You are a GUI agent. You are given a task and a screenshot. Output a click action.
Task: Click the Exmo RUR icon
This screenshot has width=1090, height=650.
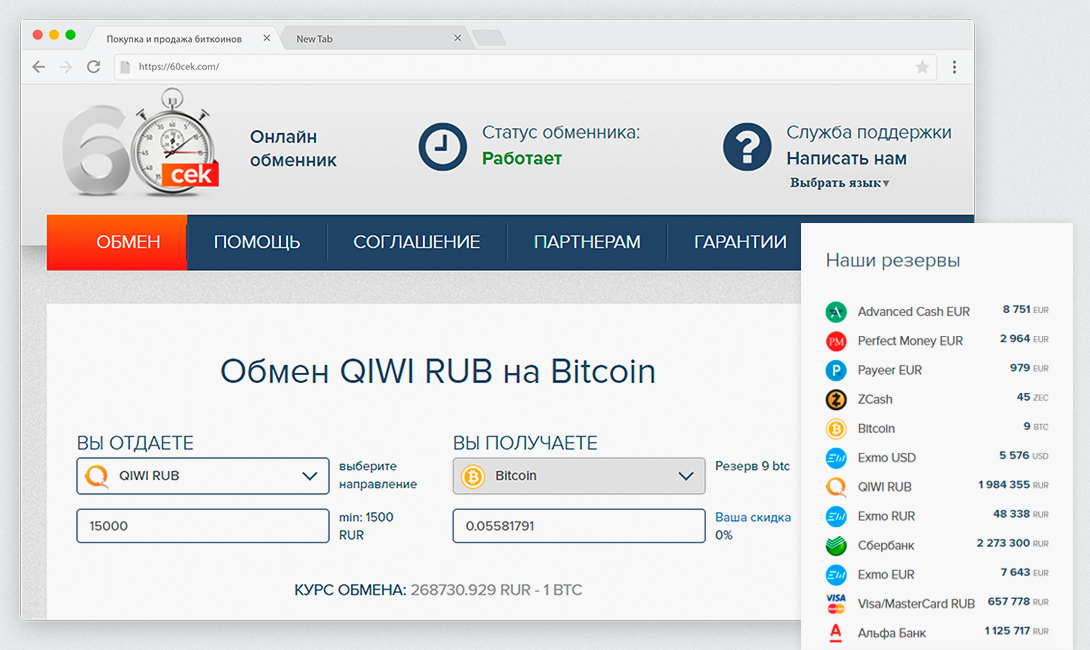pyautogui.click(x=836, y=516)
